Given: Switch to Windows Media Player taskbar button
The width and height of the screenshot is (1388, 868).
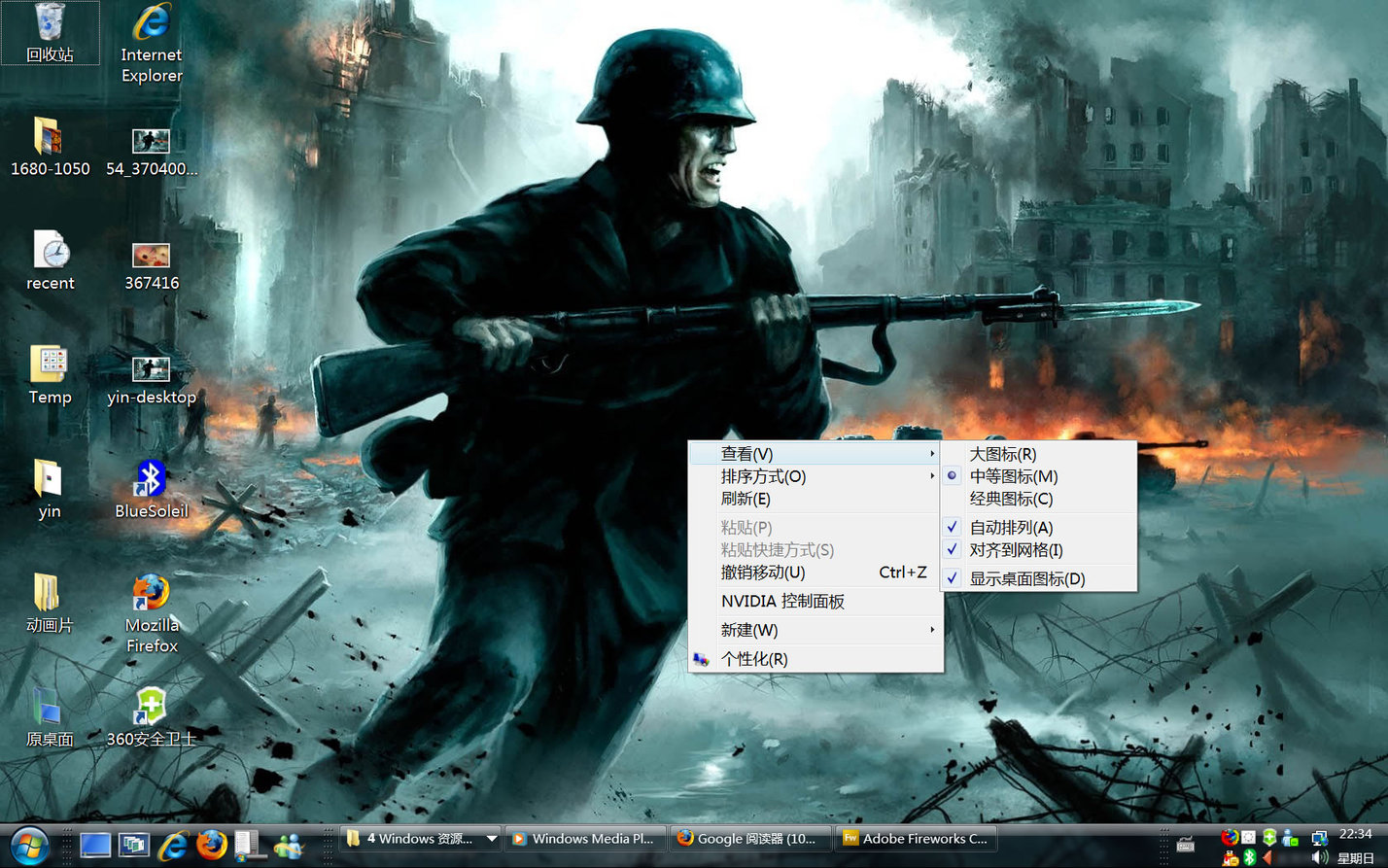Looking at the screenshot, I should (586, 838).
